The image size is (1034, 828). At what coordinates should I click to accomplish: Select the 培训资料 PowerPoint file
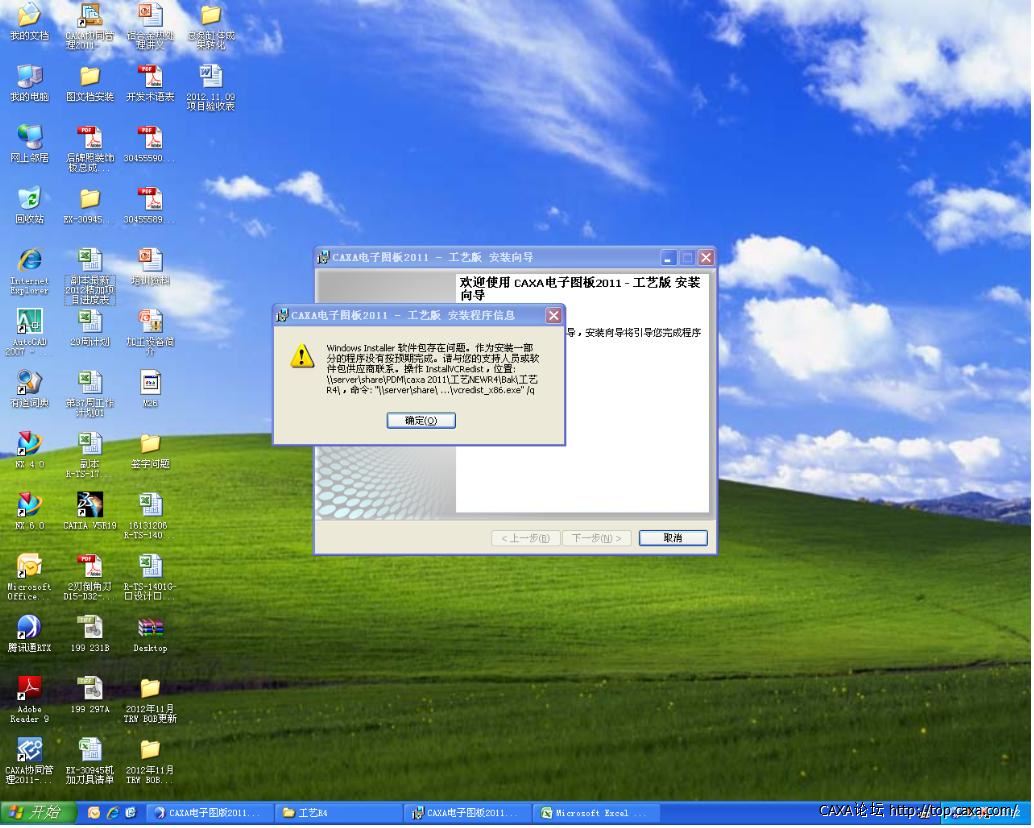tap(150, 266)
